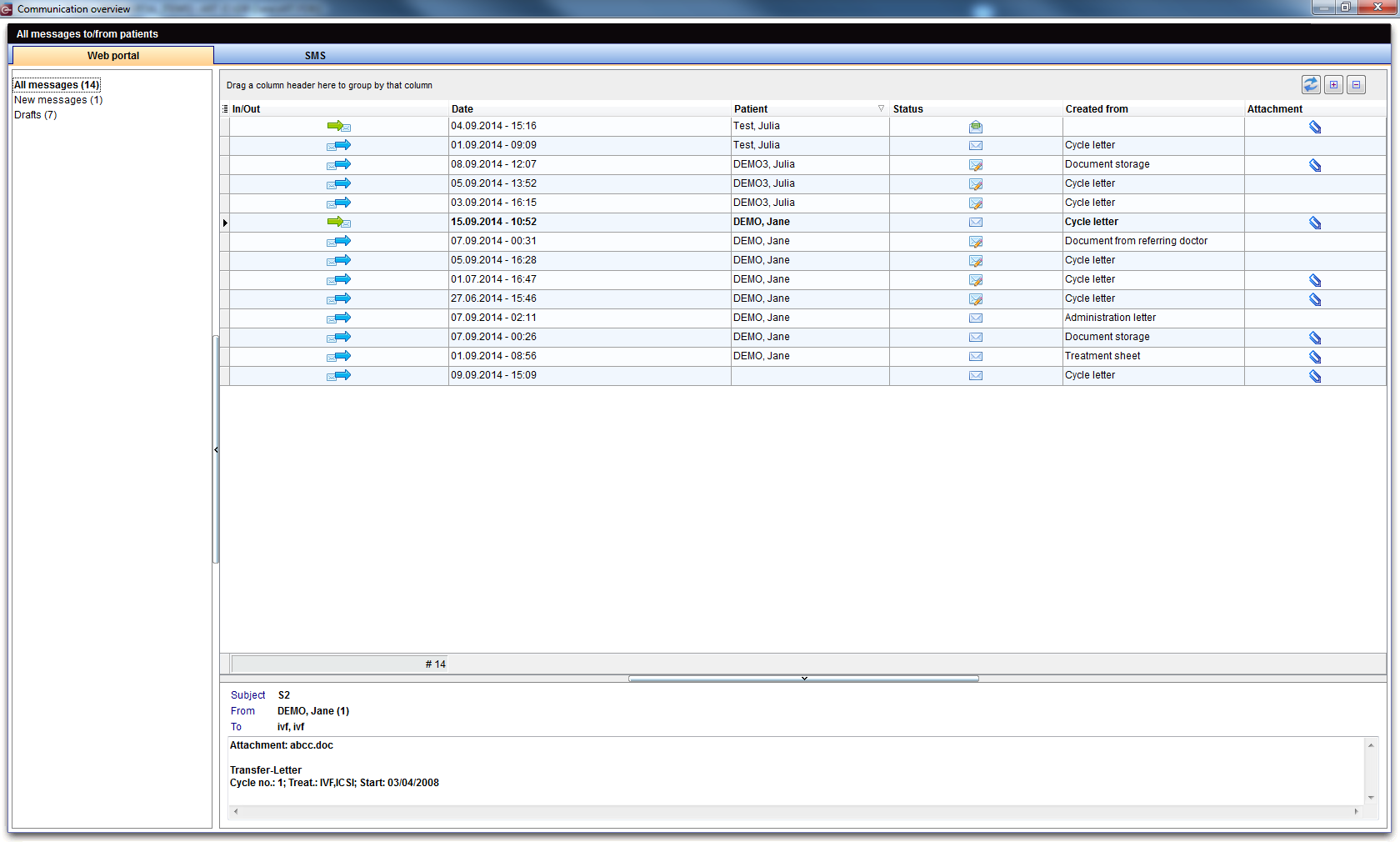Click the row indicator for 15.09.2014 - 10:52
Viewport: 1400px width, 842px height.
coord(225,223)
